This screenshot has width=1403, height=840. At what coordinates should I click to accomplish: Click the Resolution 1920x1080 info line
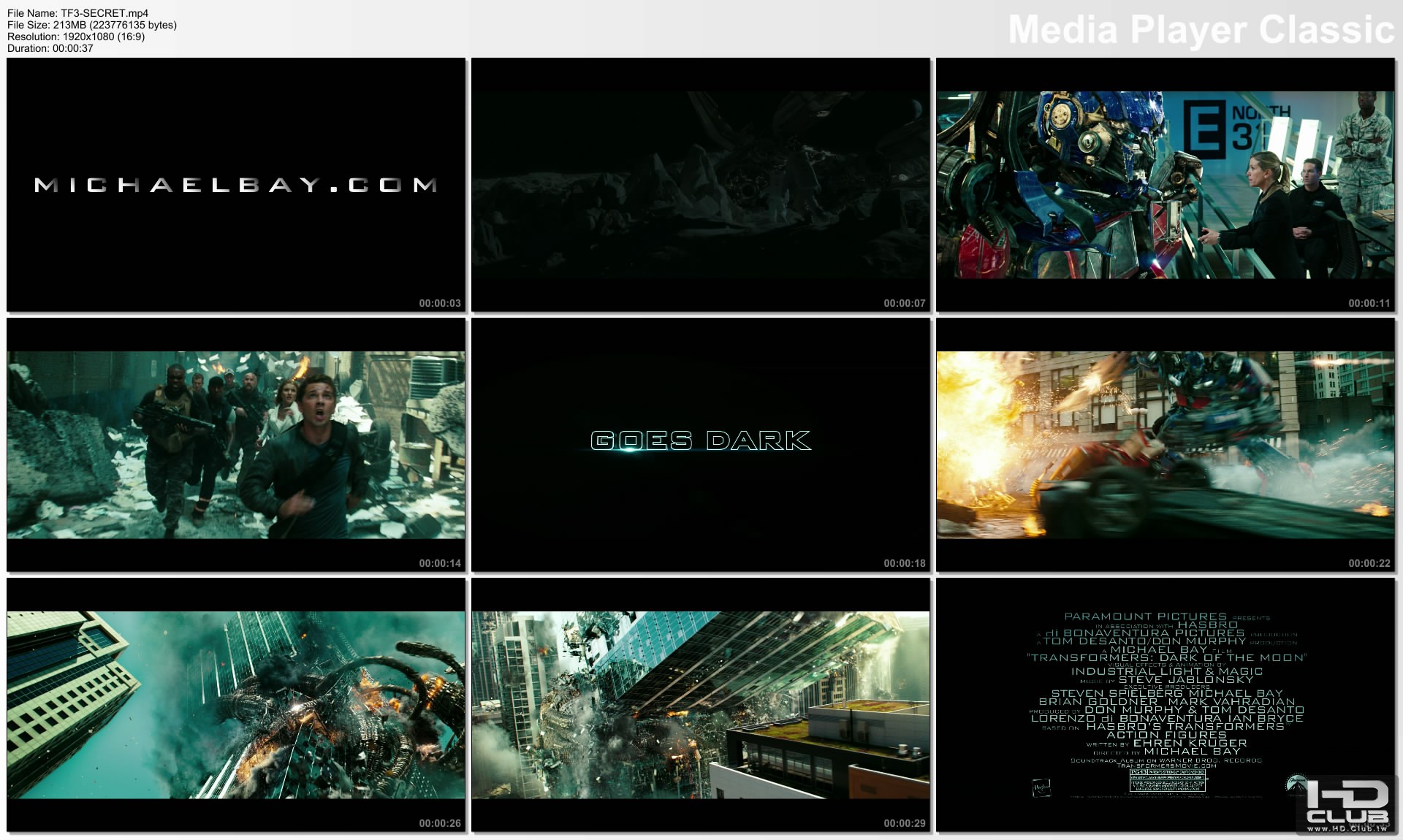pos(76,37)
